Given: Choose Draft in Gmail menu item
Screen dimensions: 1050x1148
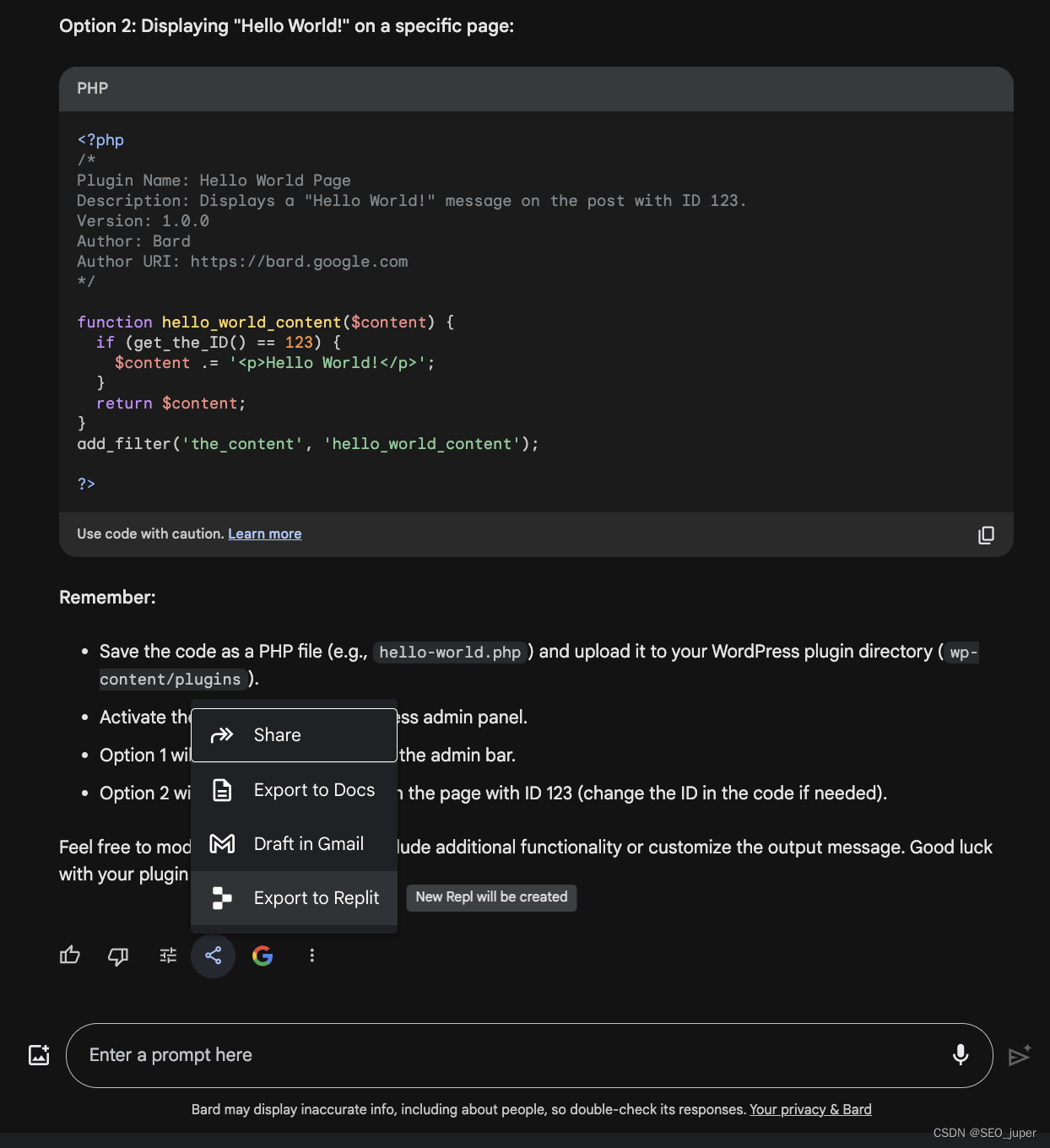Looking at the screenshot, I should pos(295,844).
